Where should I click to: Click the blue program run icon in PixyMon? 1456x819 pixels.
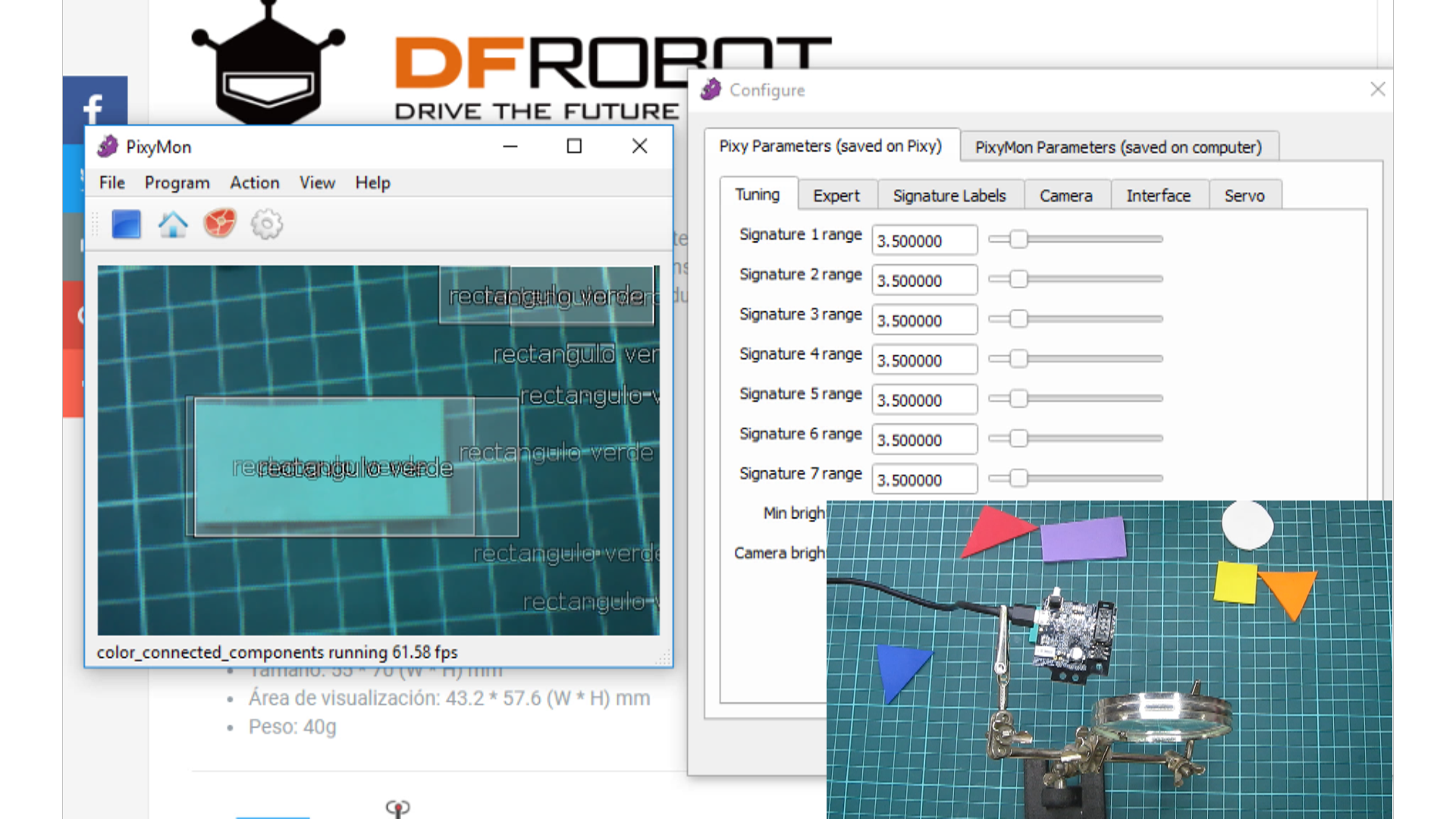(126, 224)
